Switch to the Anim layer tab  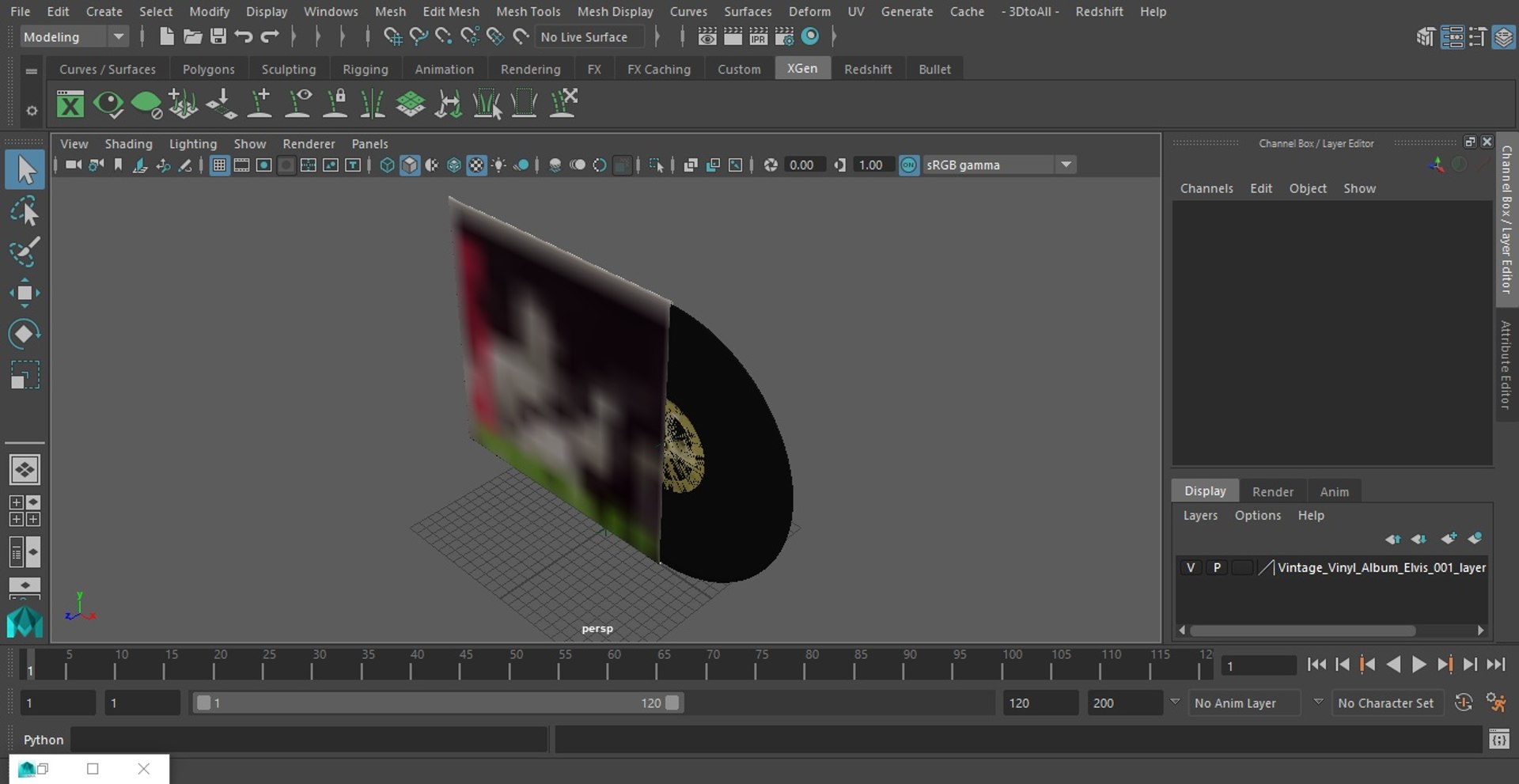(1334, 491)
